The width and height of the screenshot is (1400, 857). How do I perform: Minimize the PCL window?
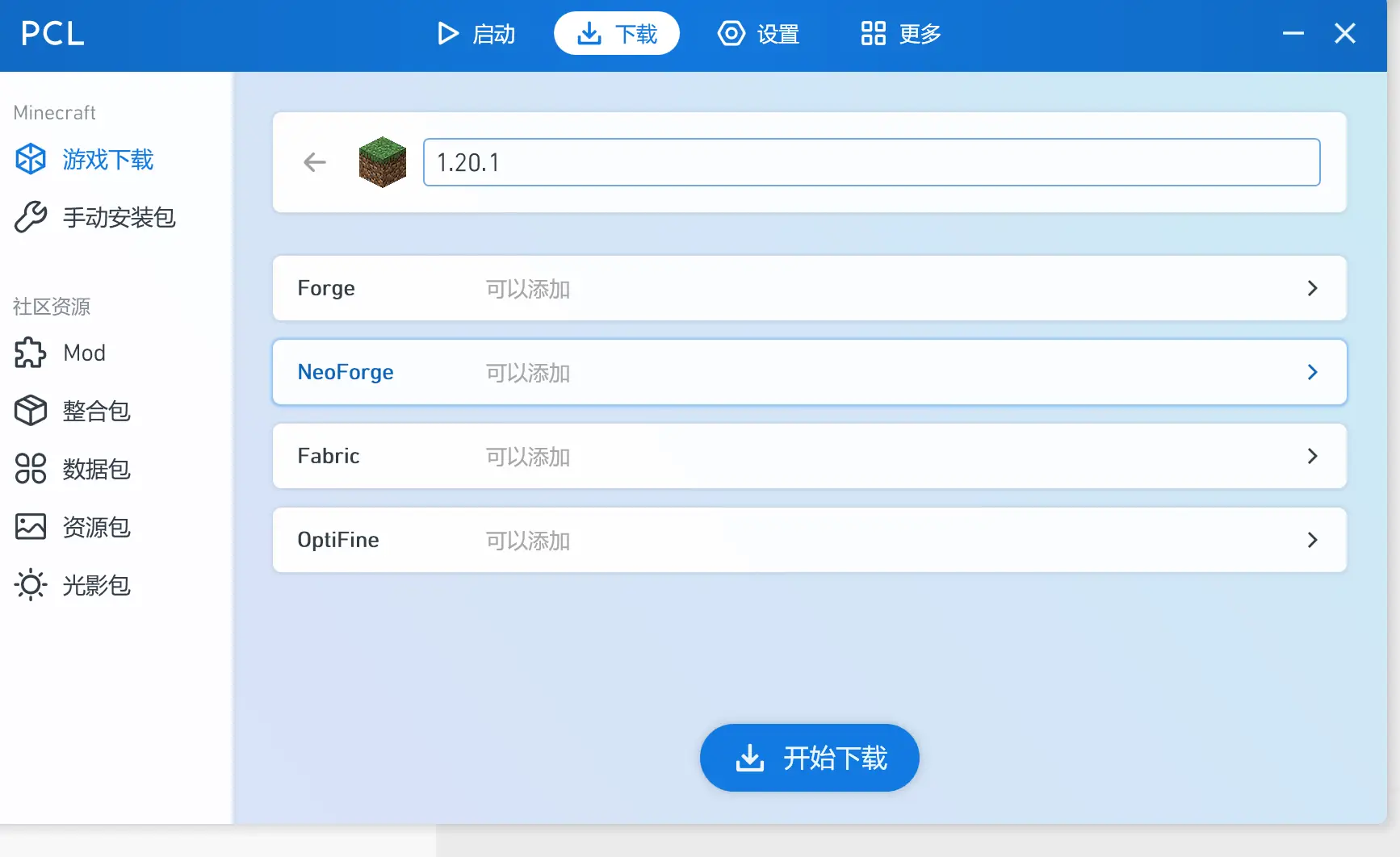tap(1293, 34)
